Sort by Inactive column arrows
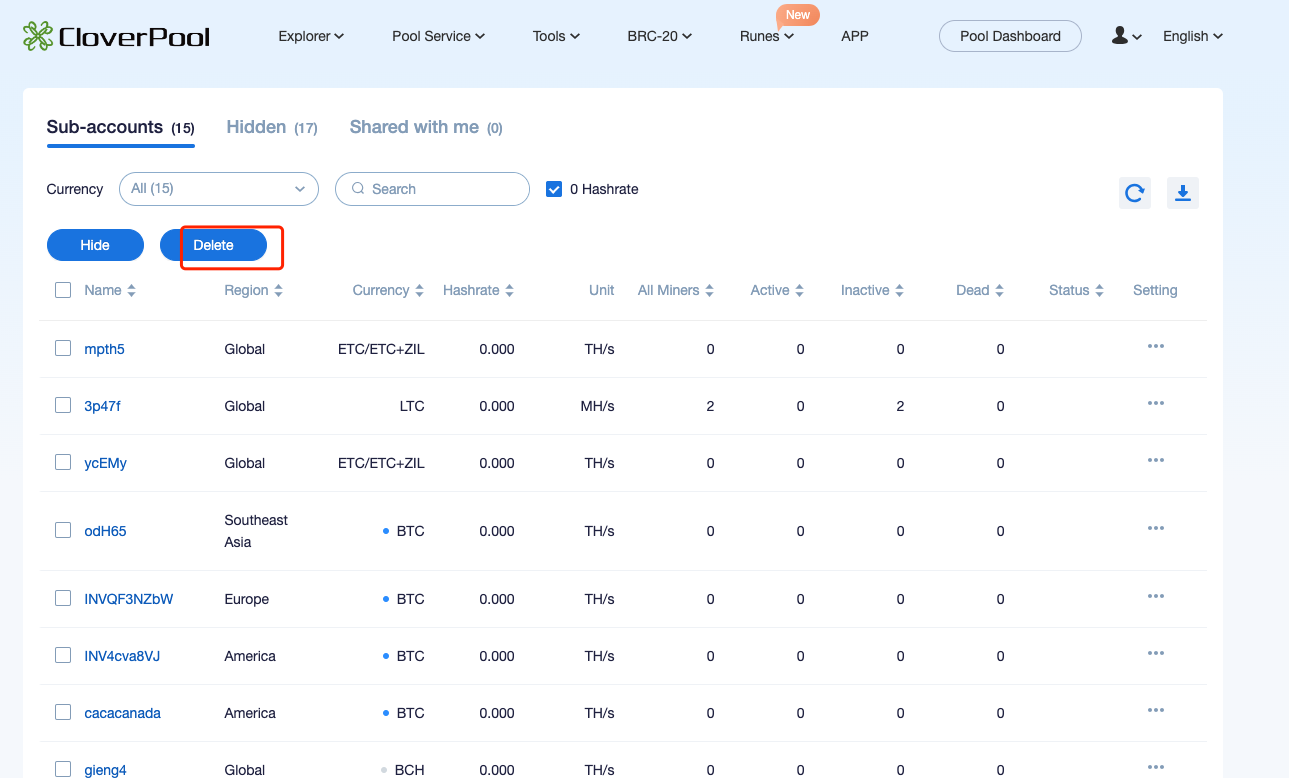Screen dimensions: 1289x778 tap(899, 290)
